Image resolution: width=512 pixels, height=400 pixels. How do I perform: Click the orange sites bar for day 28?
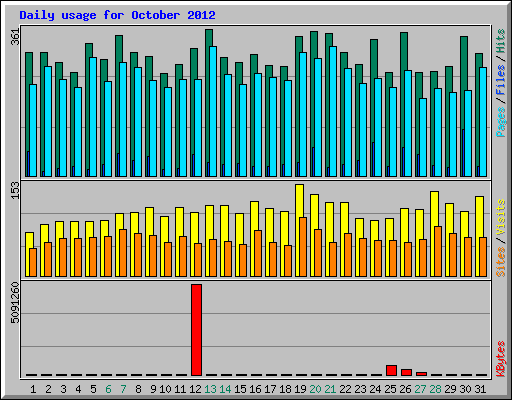click(438, 251)
